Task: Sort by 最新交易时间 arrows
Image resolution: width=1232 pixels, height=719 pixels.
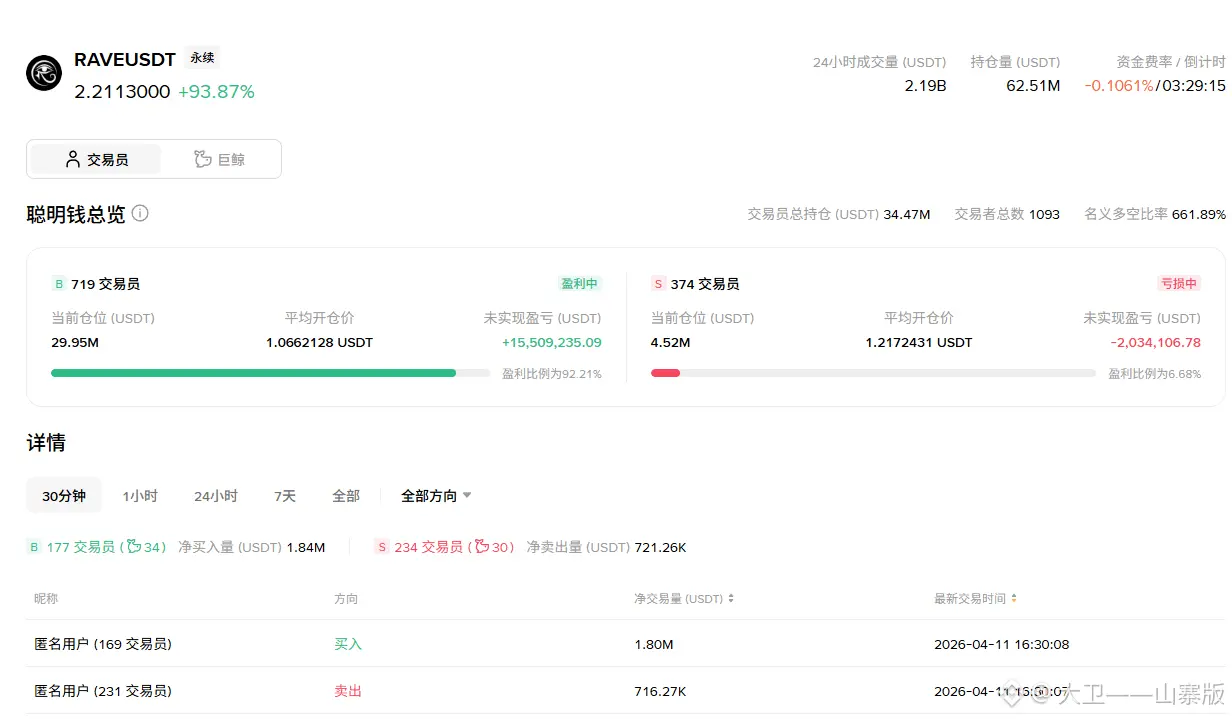Action: tap(1014, 599)
